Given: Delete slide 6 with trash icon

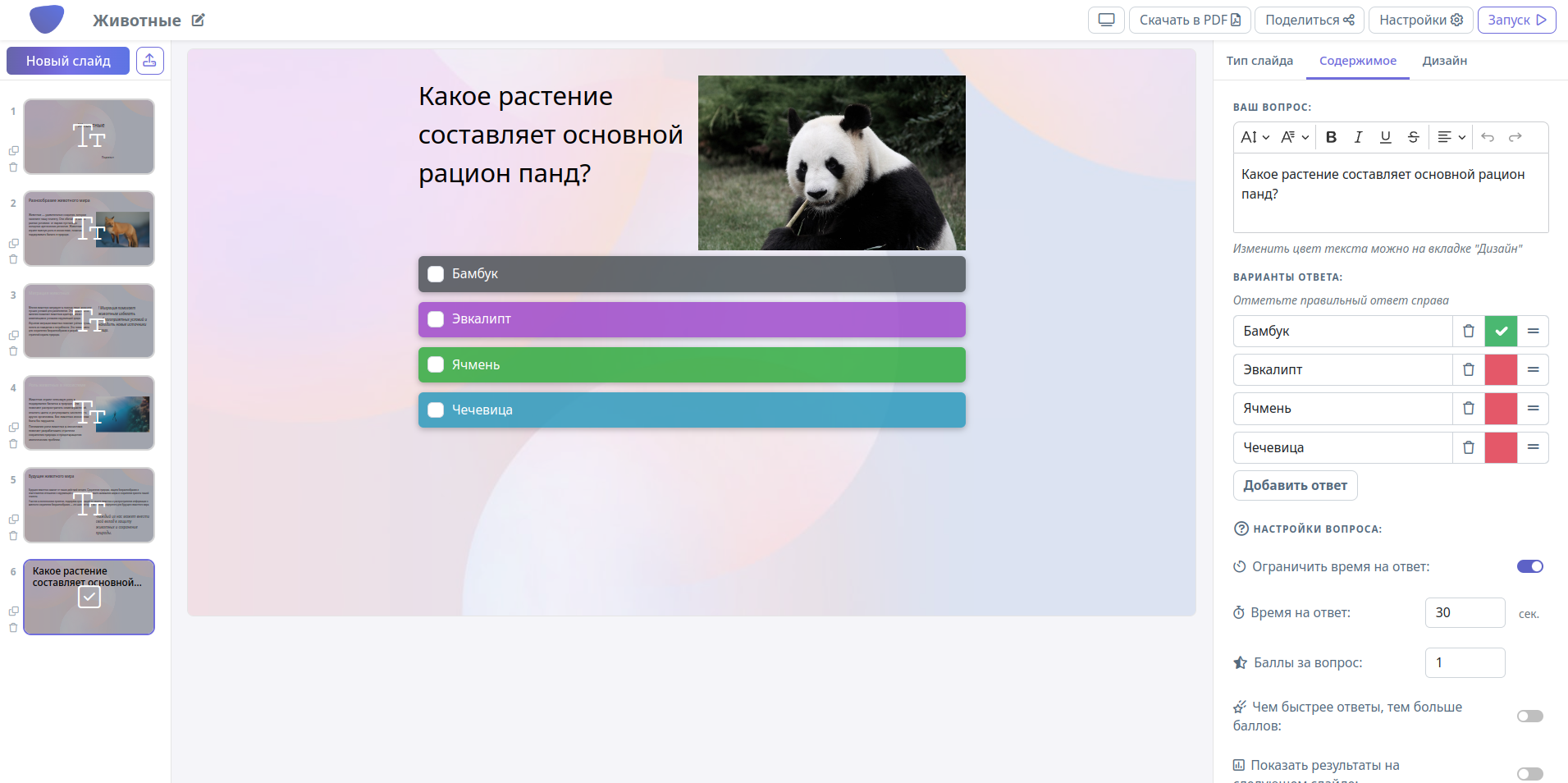Looking at the screenshot, I should click(x=13, y=628).
